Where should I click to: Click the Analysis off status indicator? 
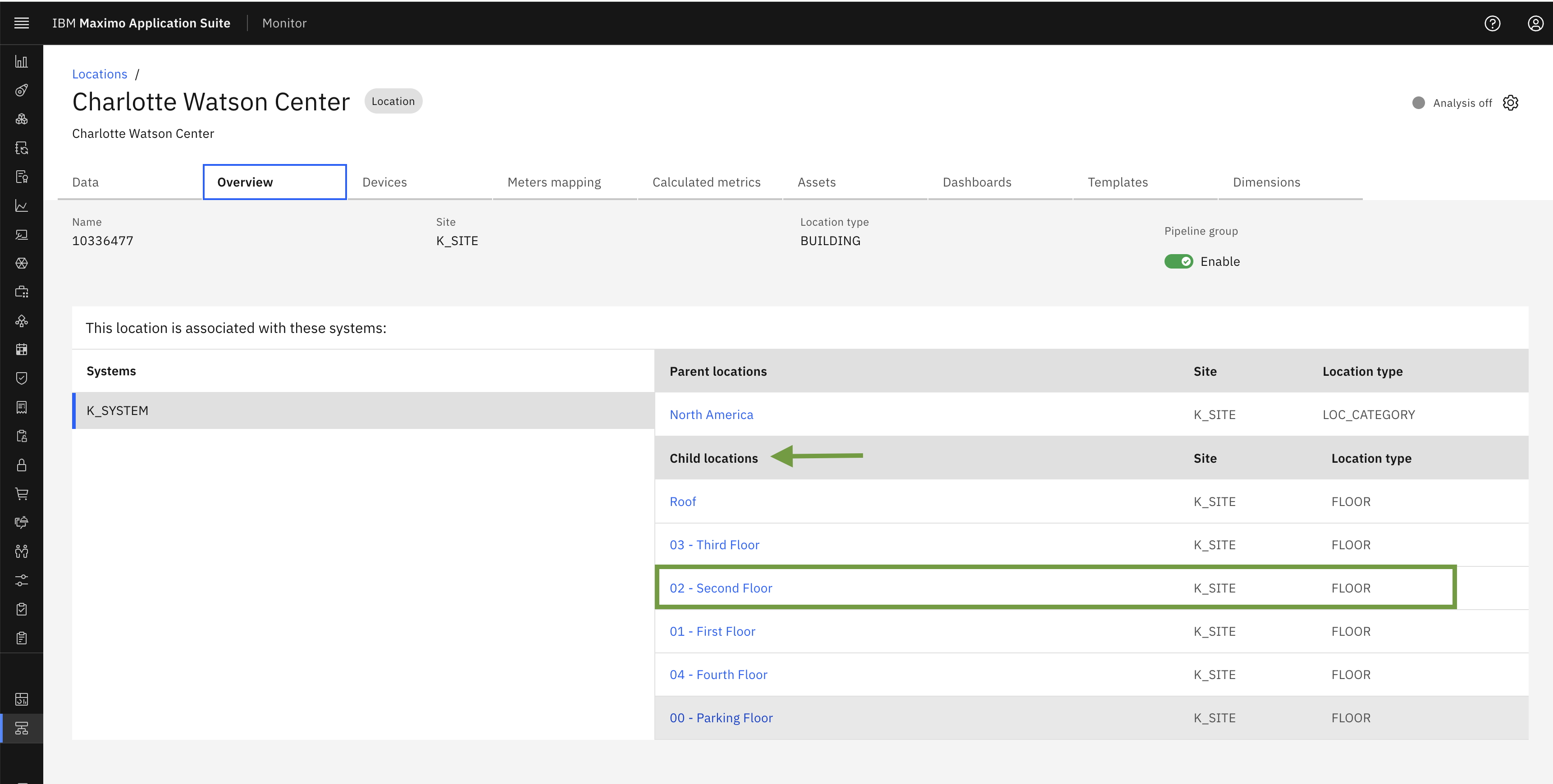coord(1453,103)
